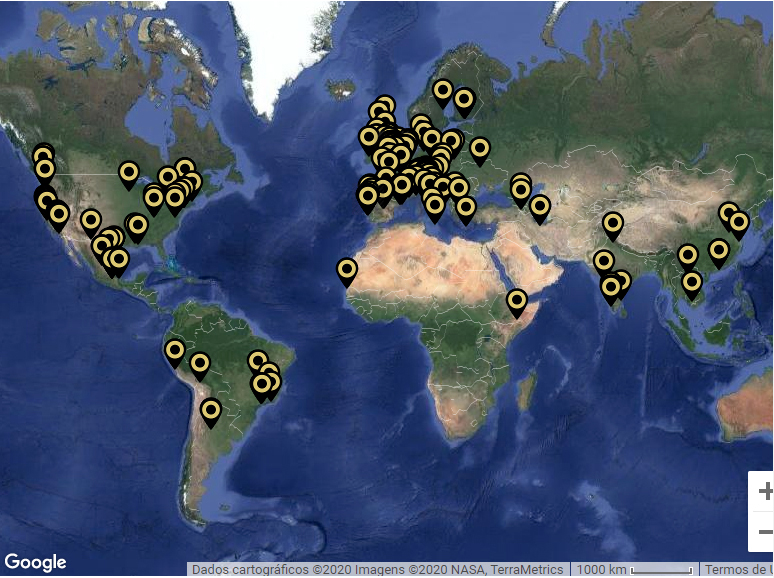Viewport: 774px width, 578px height.
Task: Select the marker in northern Argentina
Action: tap(211, 413)
